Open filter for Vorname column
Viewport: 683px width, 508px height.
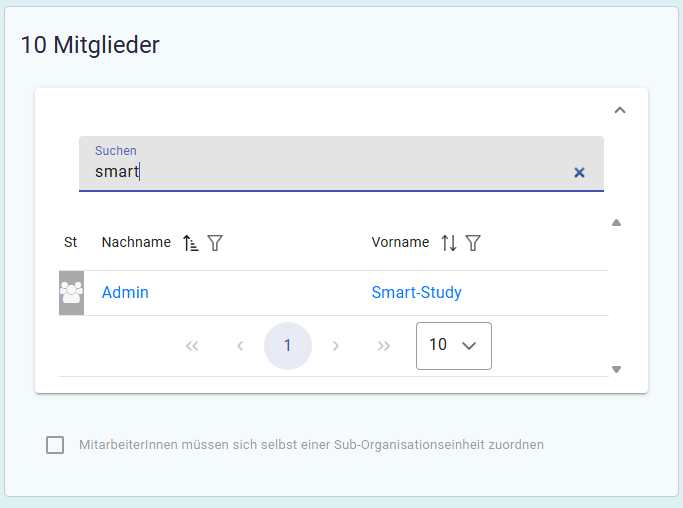pos(473,243)
